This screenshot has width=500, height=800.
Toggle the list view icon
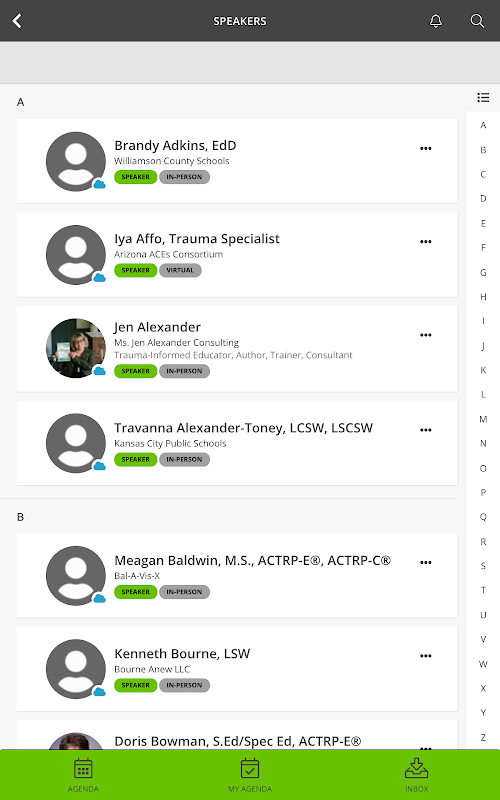click(x=483, y=97)
